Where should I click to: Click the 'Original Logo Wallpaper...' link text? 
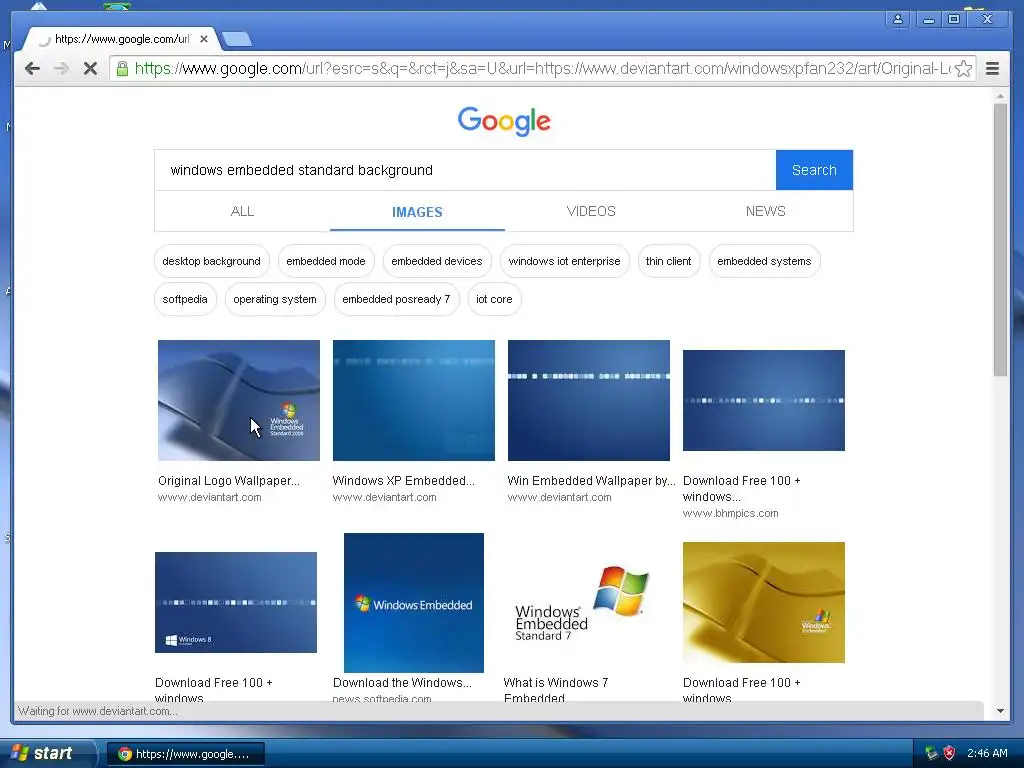point(229,481)
